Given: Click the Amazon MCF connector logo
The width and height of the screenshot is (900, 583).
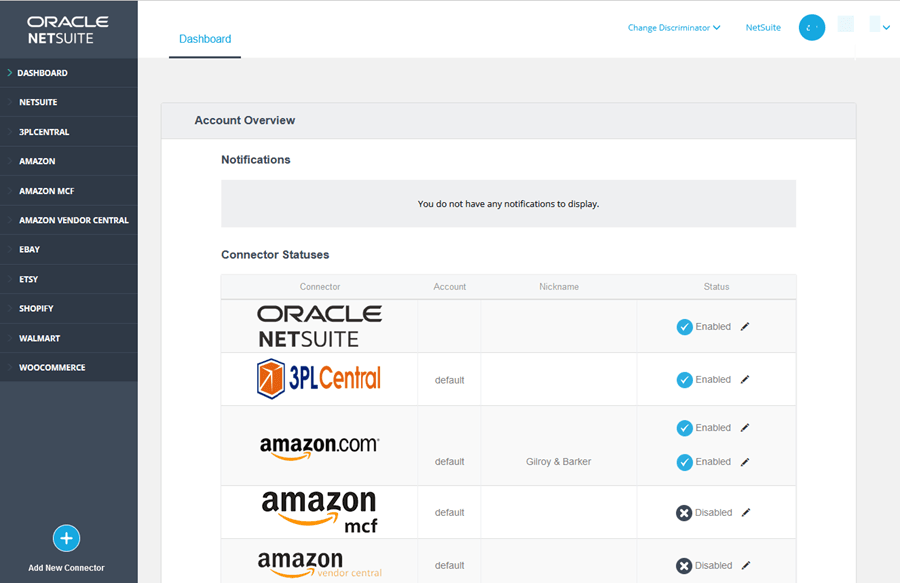Looking at the screenshot, I should coord(320,512).
